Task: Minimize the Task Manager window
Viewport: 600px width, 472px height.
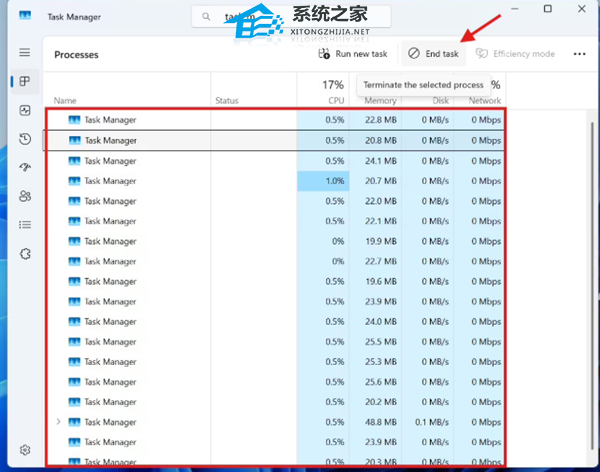Action: 515,9
